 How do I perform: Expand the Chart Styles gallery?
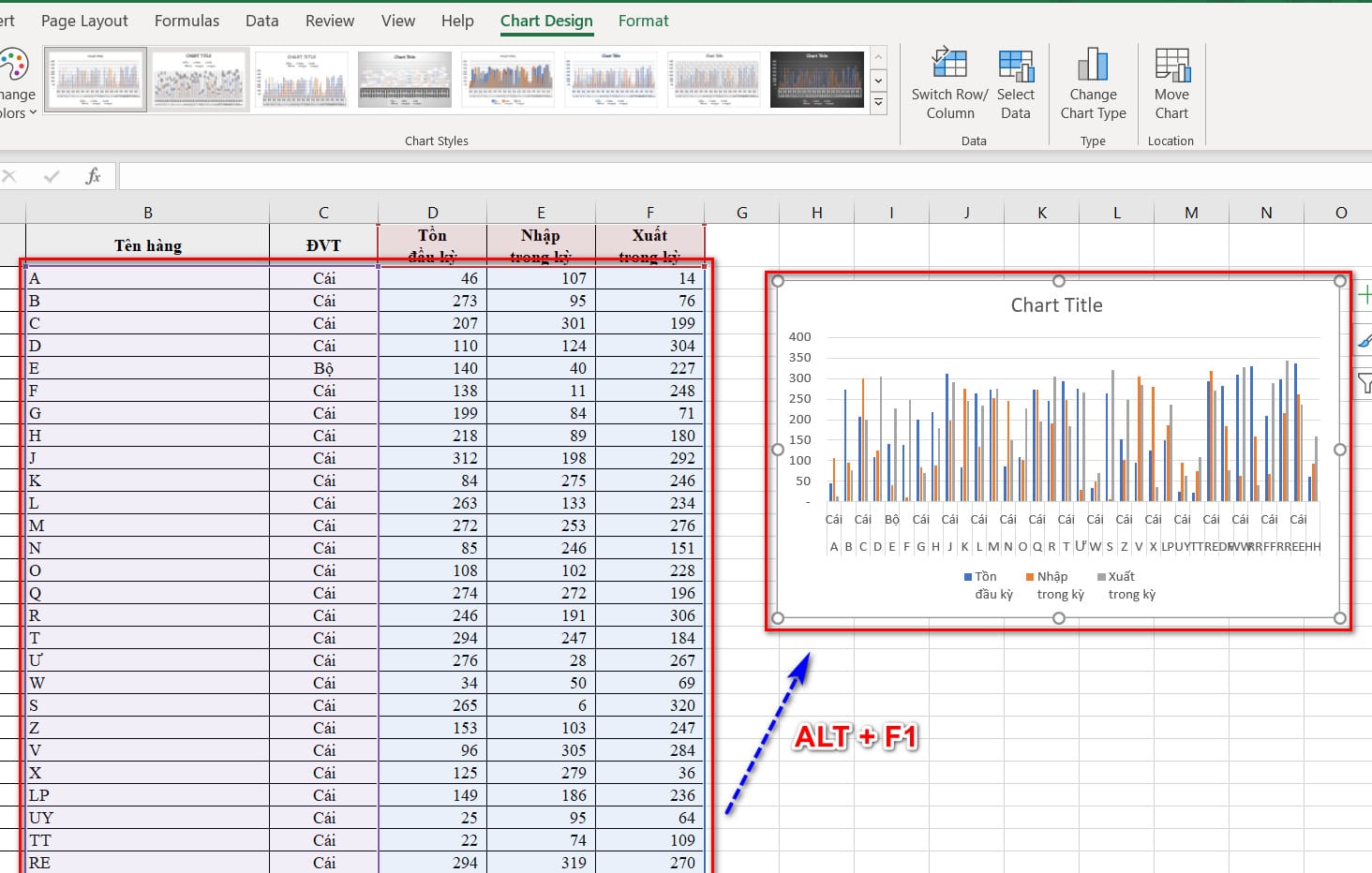click(878, 103)
